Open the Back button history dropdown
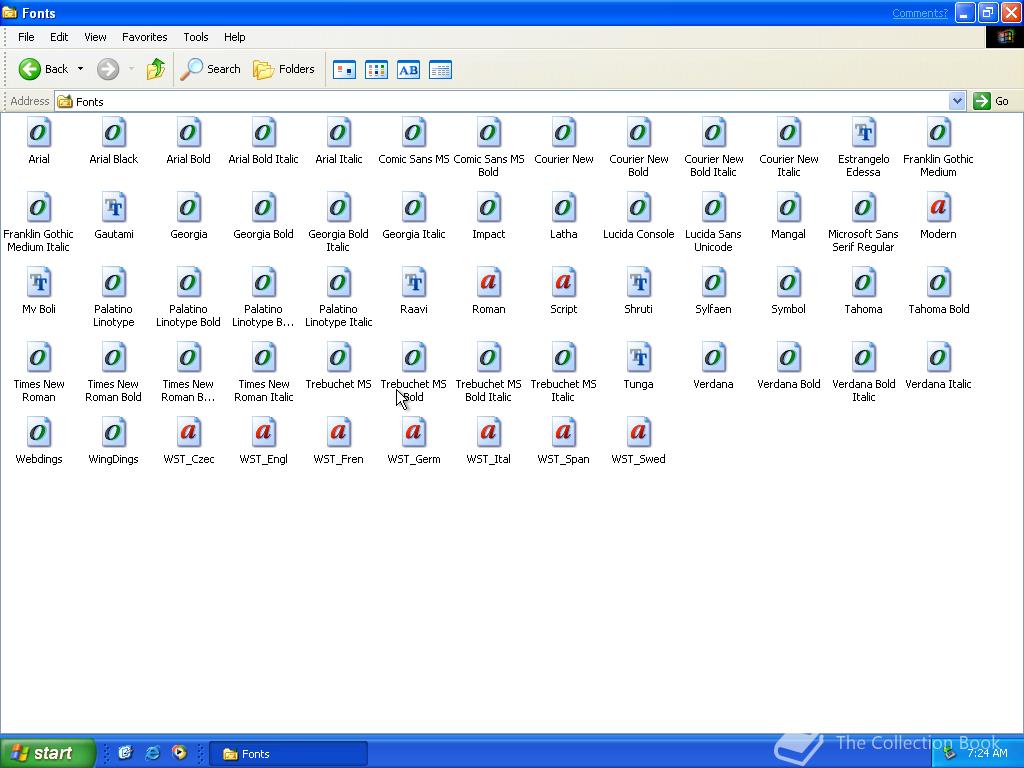Viewport: 1024px width, 768px height. tap(80, 69)
